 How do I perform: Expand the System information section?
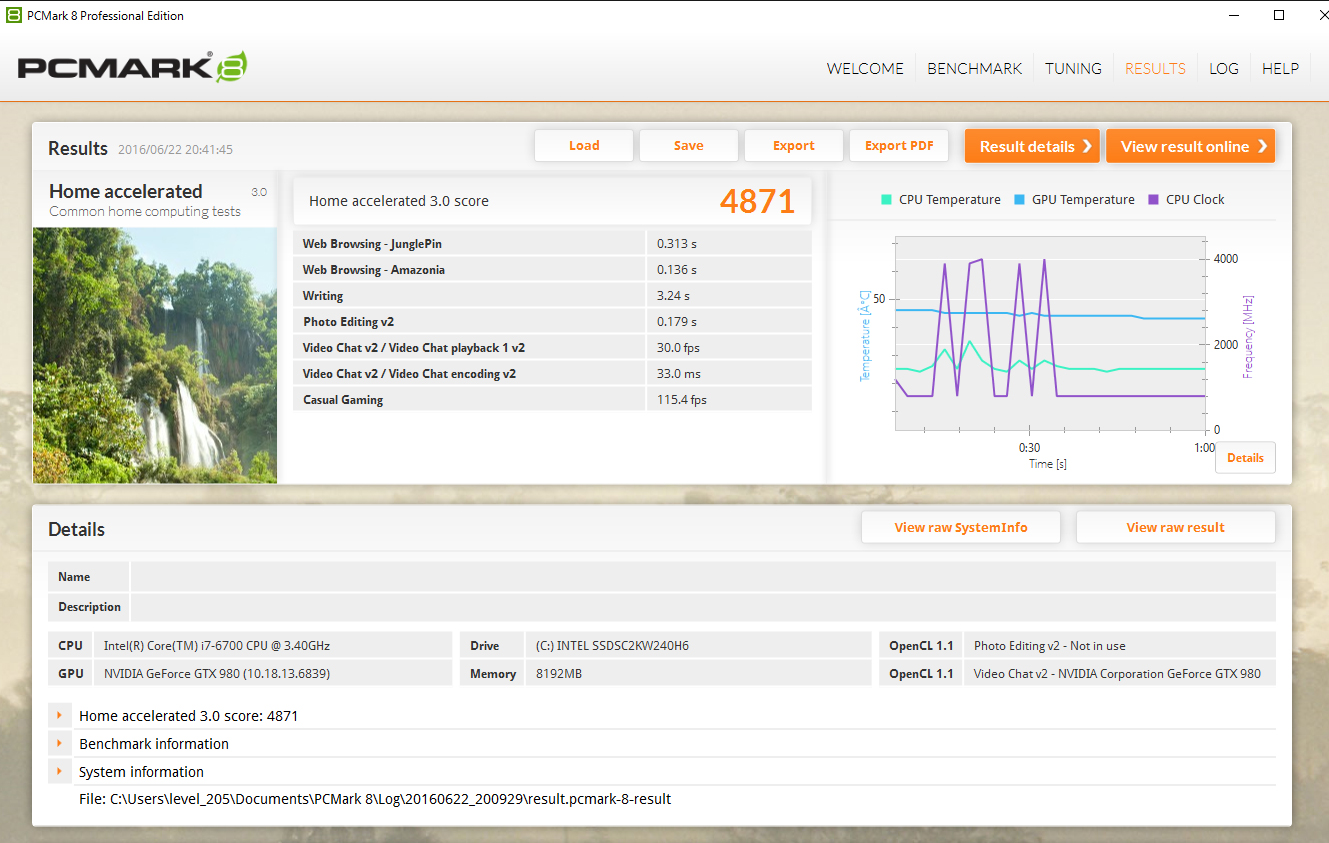point(60,772)
